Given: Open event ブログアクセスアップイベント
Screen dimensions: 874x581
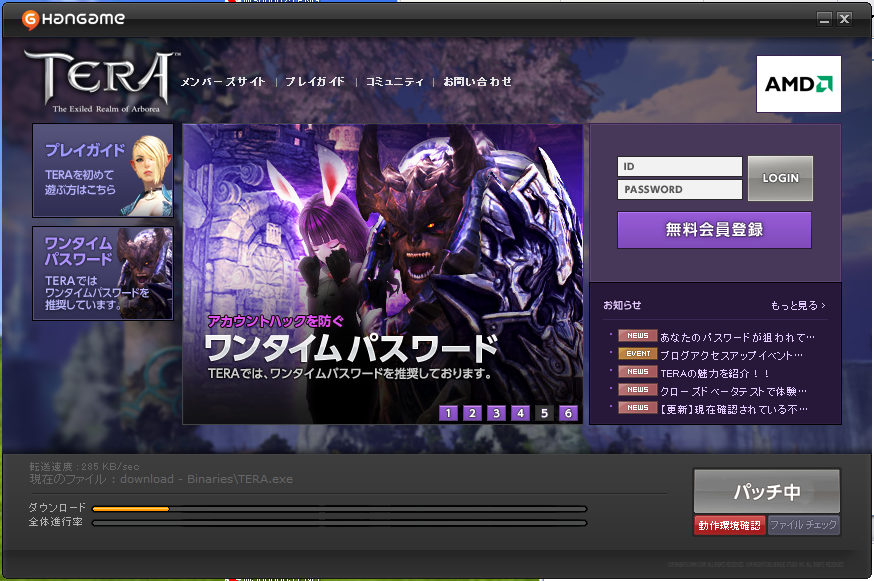Looking at the screenshot, I should pos(731,355).
